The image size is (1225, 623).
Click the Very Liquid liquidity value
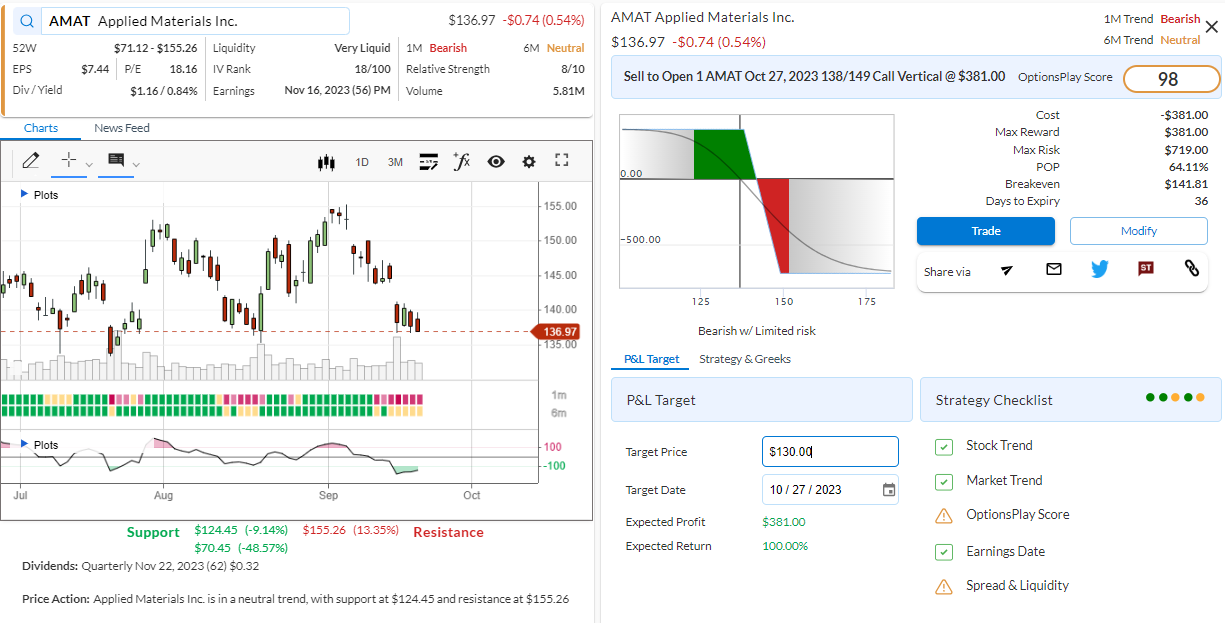coord(362,48)
